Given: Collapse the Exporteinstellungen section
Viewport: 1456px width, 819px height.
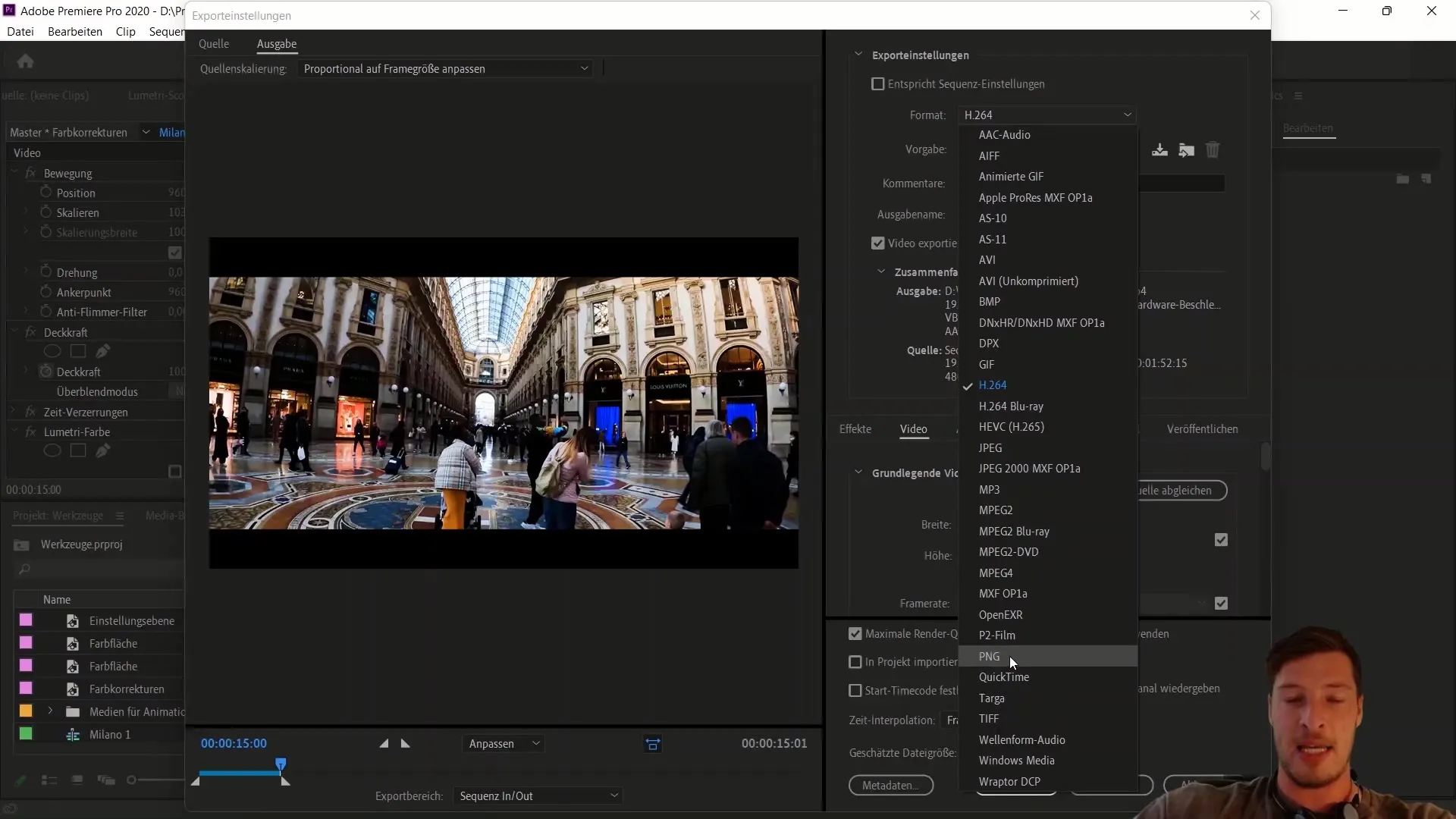Looking at the screenshot, I should 858,55.
